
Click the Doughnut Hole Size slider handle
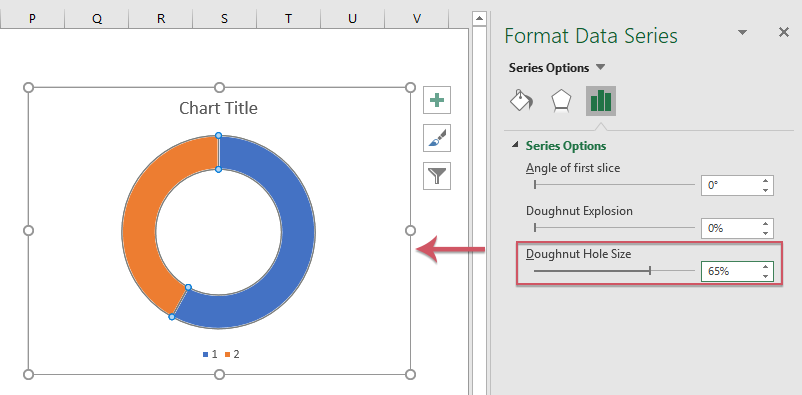650,271
